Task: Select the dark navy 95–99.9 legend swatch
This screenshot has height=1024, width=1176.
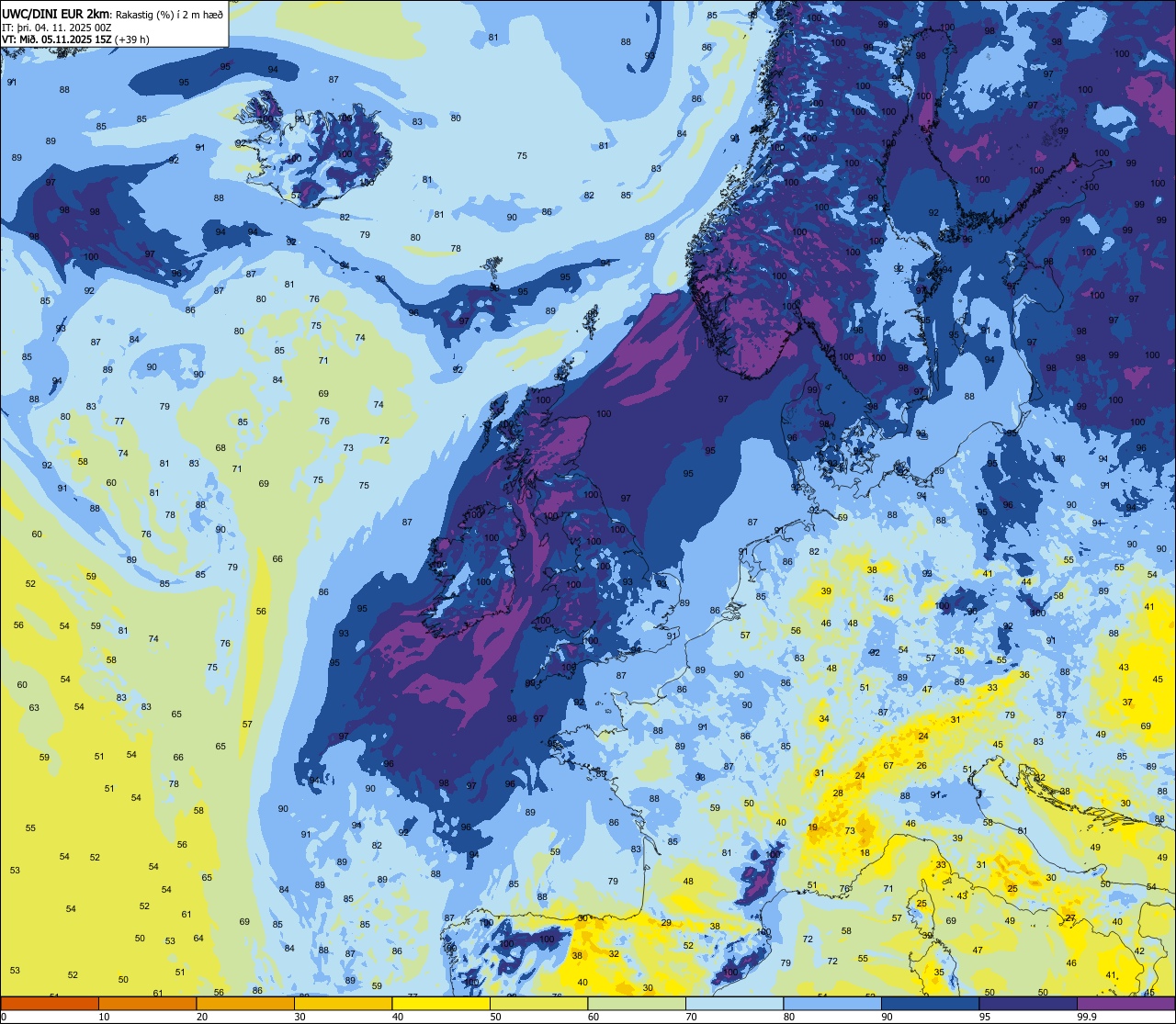Action: [x=1028, y=1003]
